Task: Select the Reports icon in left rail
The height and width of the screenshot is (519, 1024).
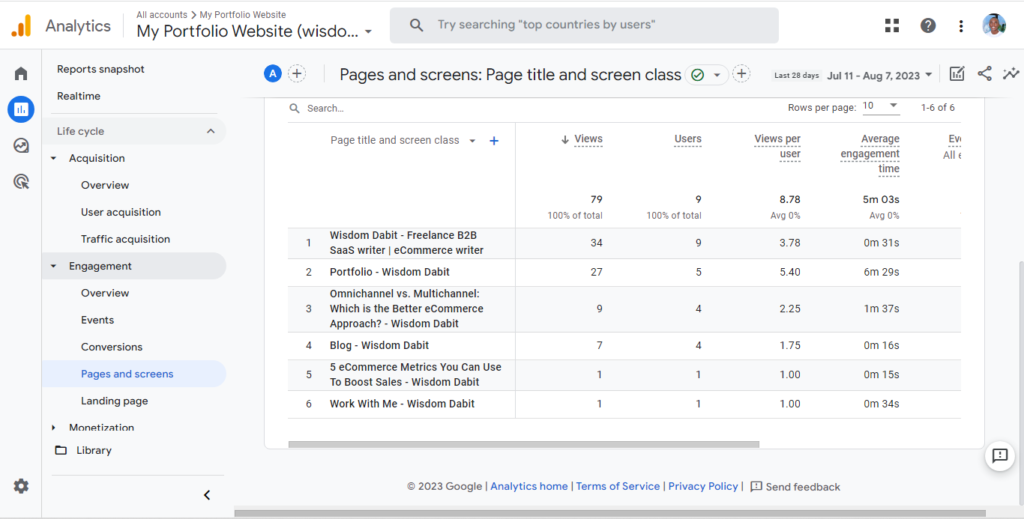Action: click(21, 109)
